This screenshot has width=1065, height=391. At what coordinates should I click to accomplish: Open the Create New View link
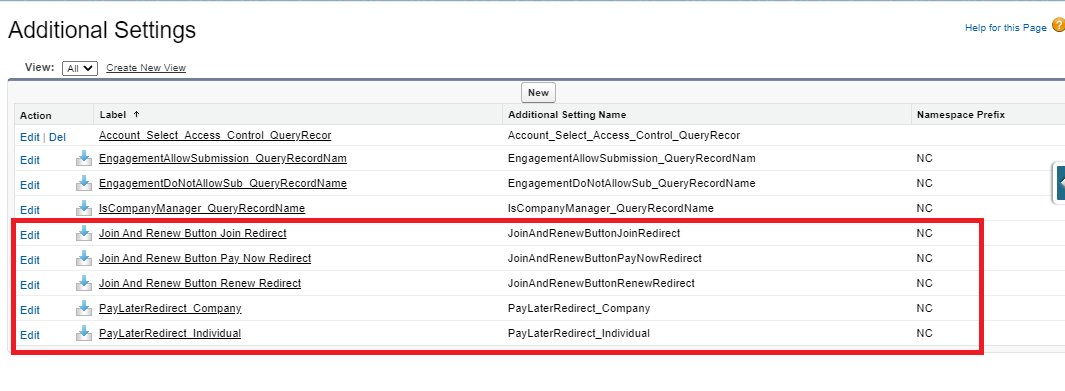(146, 68)
